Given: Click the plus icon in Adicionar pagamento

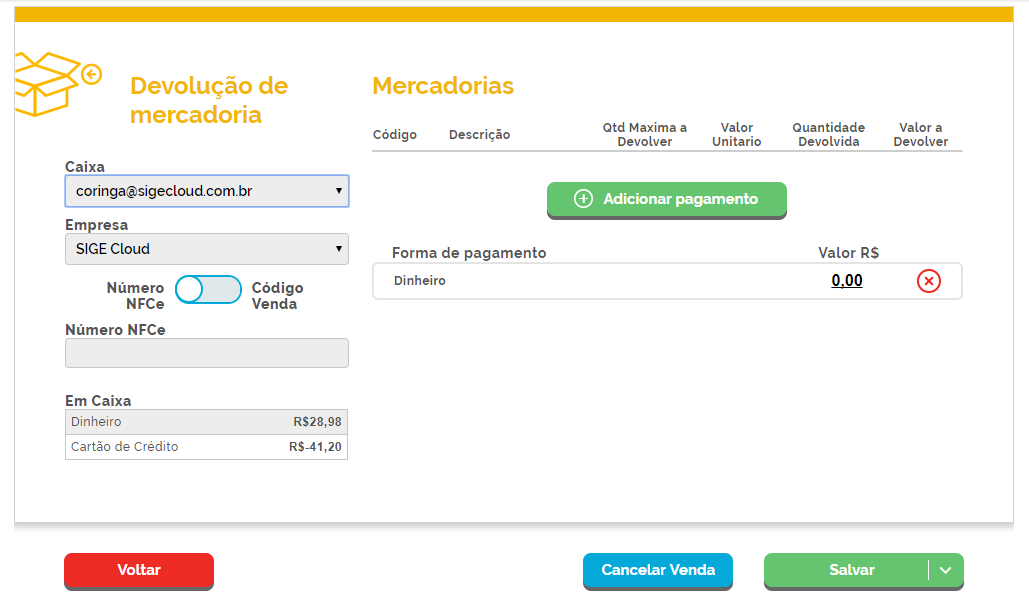Looking at the screenshot, I should 583,199.
